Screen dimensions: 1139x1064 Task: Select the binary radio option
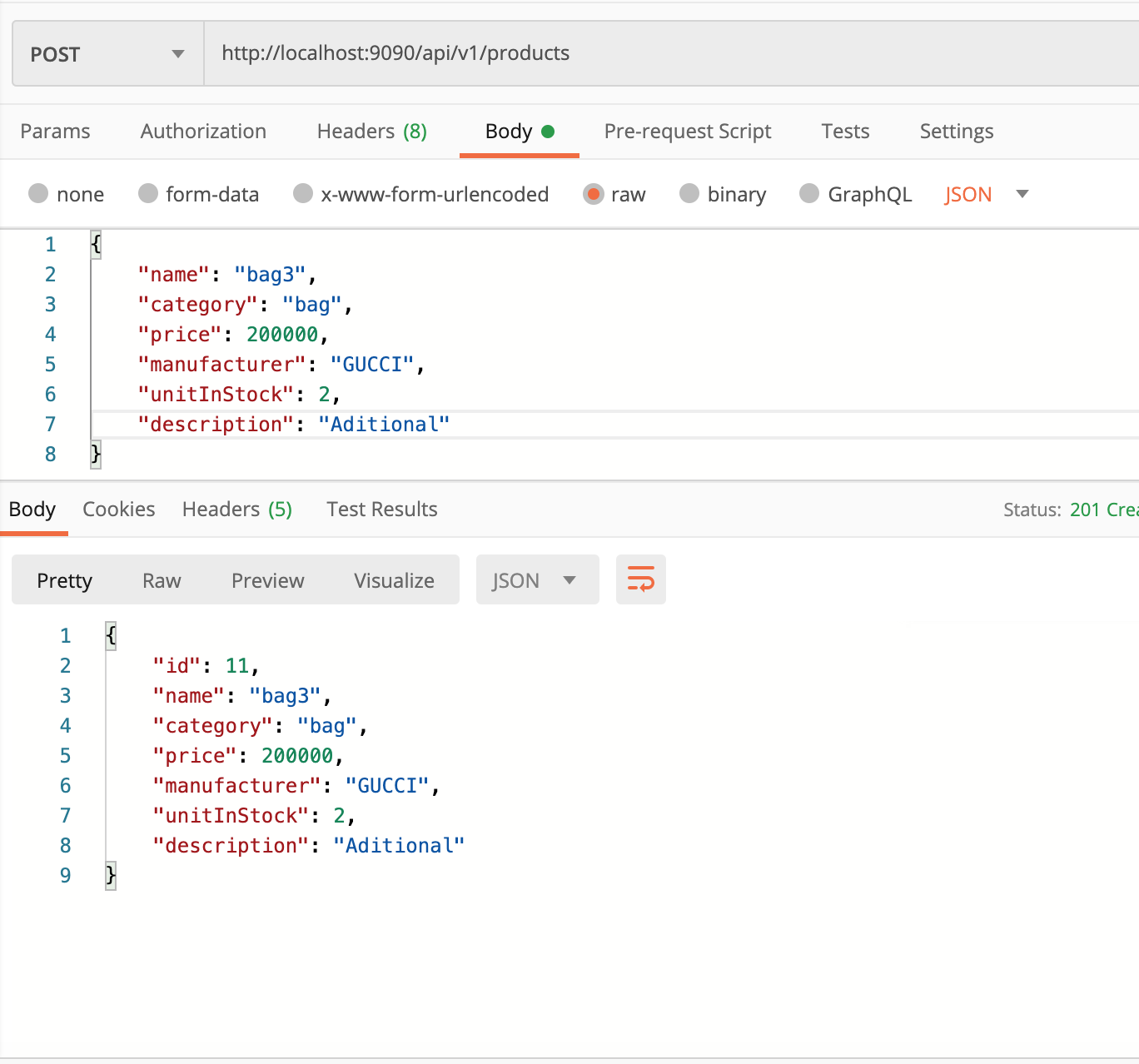(x=689, y=194)
